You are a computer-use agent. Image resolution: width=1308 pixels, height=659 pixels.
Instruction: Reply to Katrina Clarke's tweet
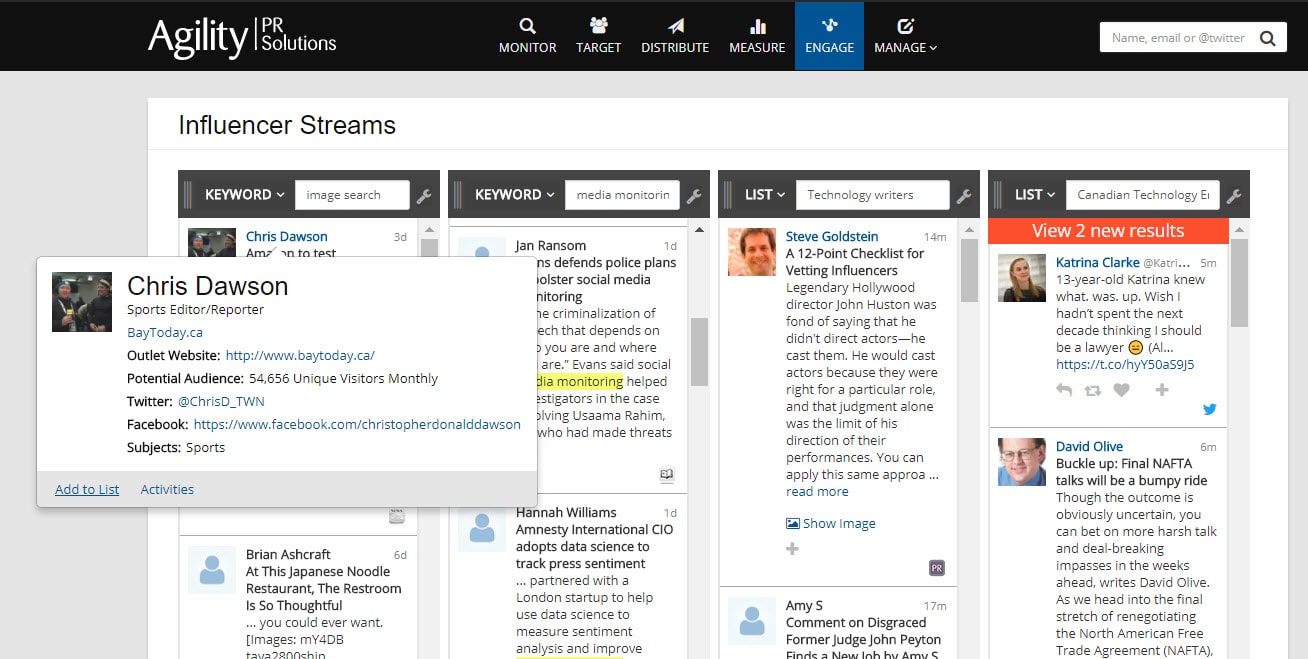coord(1064,390)
